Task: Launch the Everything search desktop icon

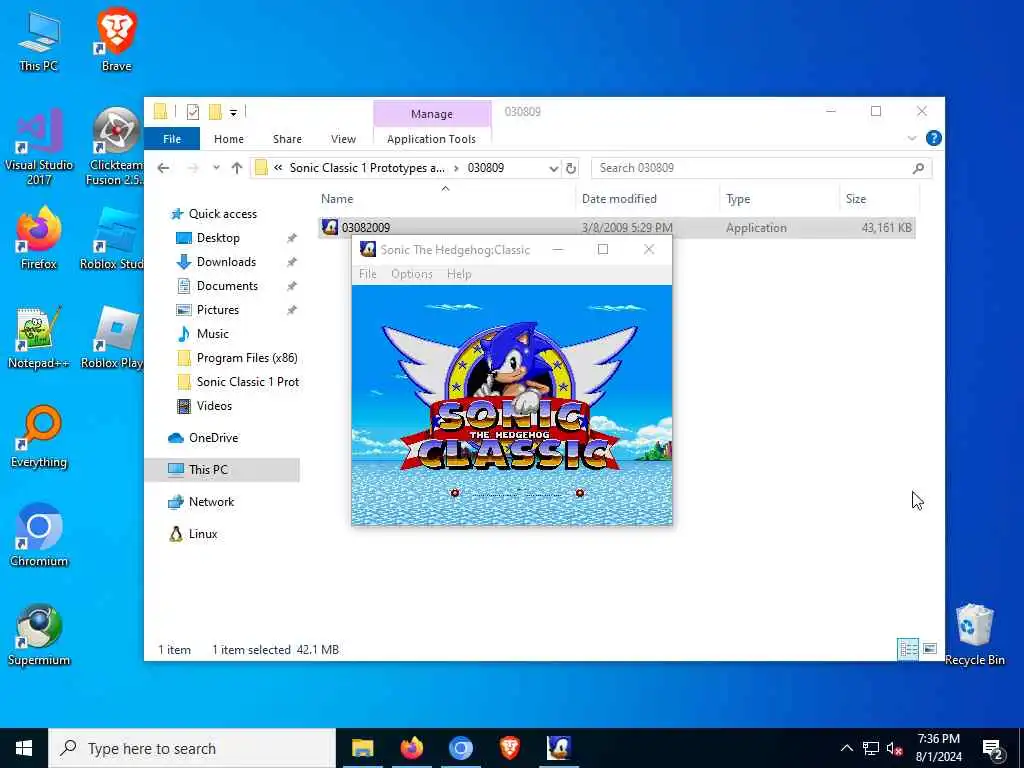Action: click(39, 437)
